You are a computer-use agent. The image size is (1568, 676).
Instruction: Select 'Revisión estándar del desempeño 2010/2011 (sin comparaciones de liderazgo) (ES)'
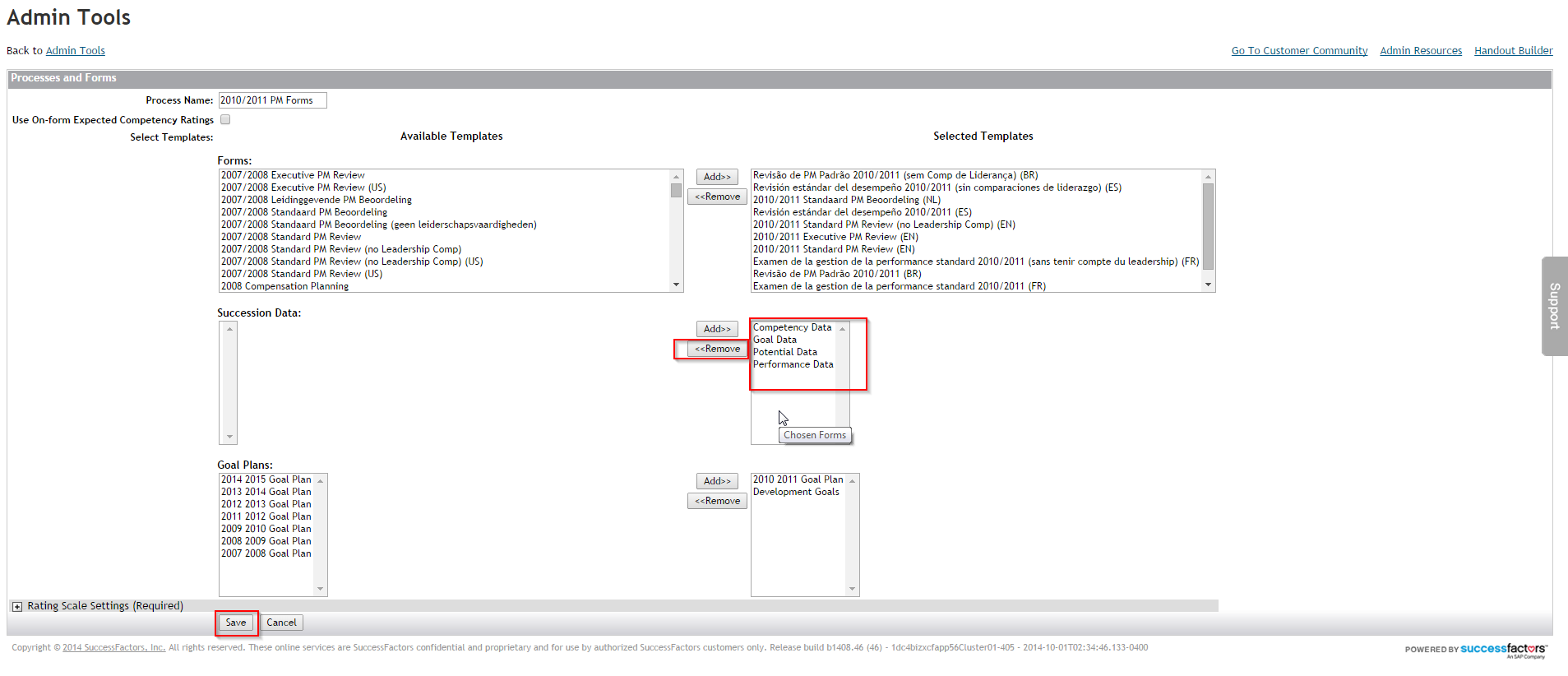tap(977, 188)
